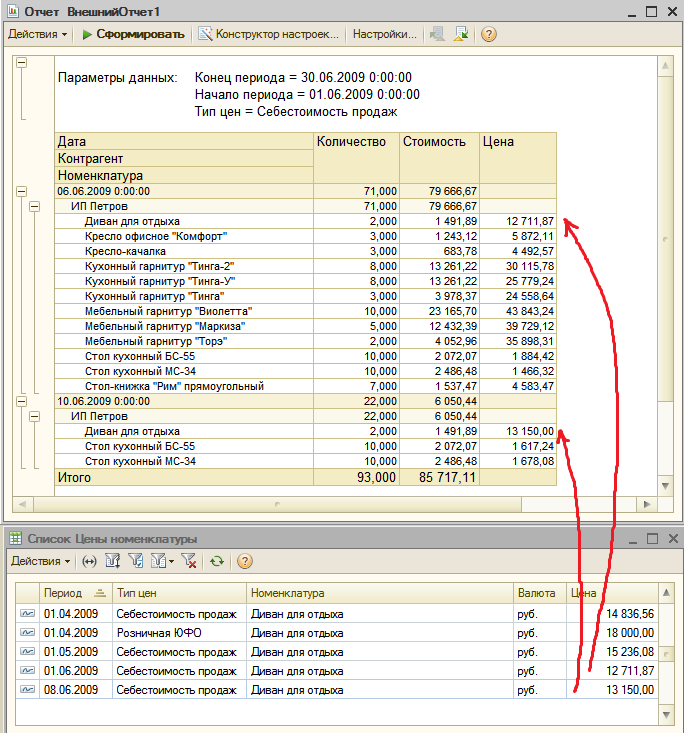Click the up arrow of the price list scrollbar

pos(666,593)
